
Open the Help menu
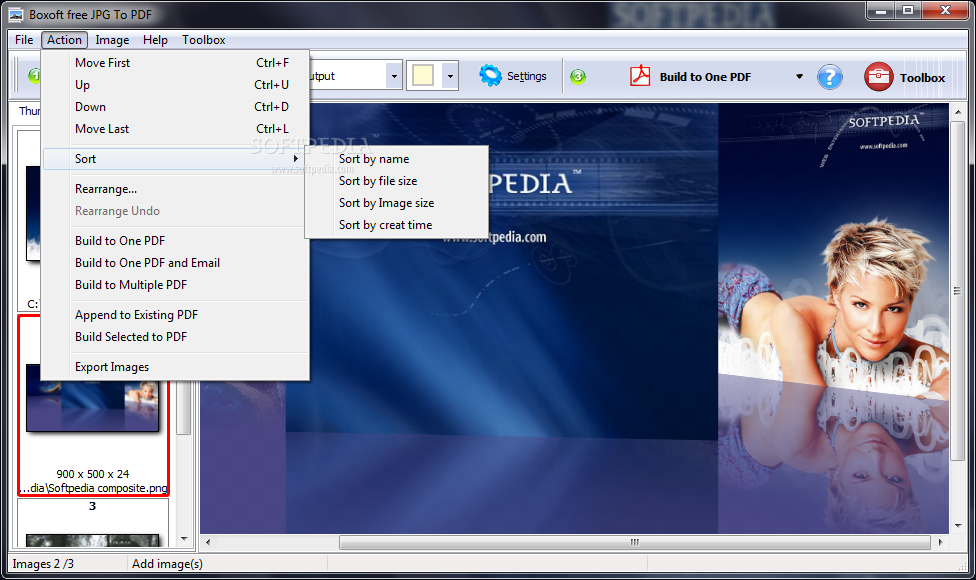(x=155, y=40)
